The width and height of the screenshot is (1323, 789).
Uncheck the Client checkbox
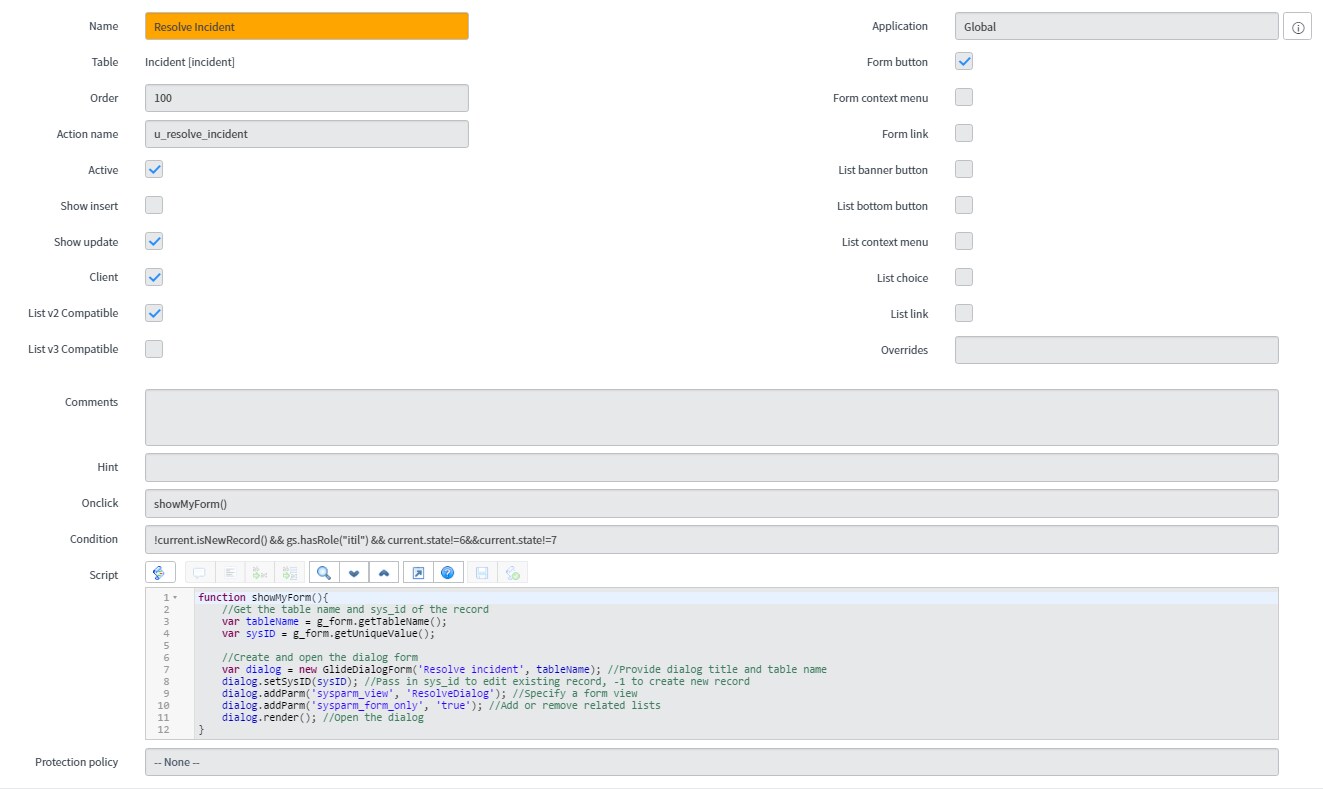154,277
